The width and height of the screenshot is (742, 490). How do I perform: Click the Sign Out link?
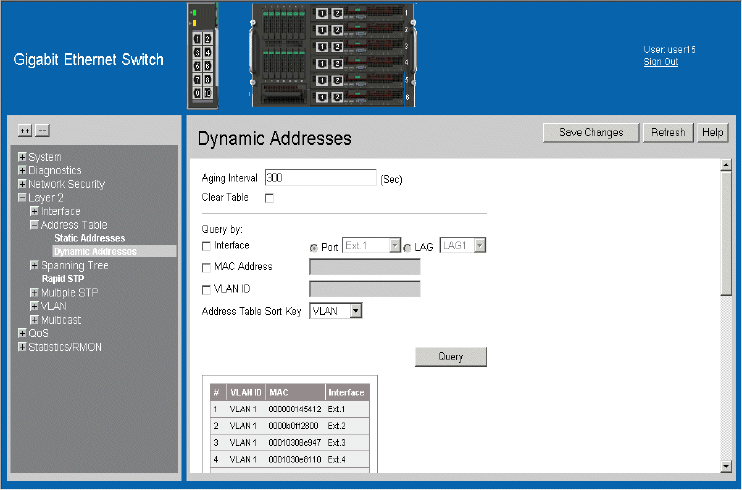click(x=660, y=62)
